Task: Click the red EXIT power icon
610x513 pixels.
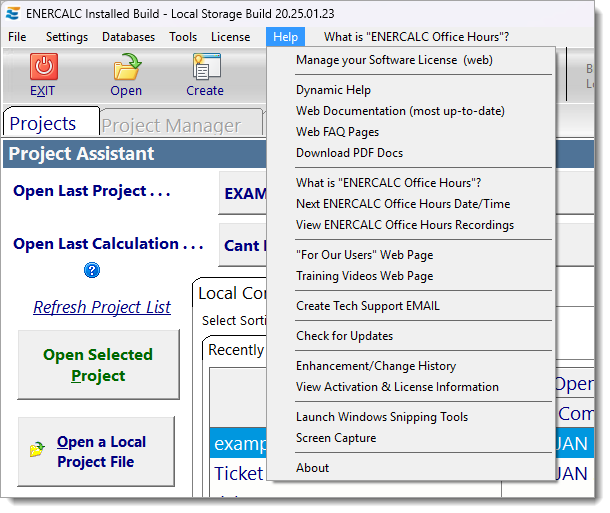Action: (44, 67)
